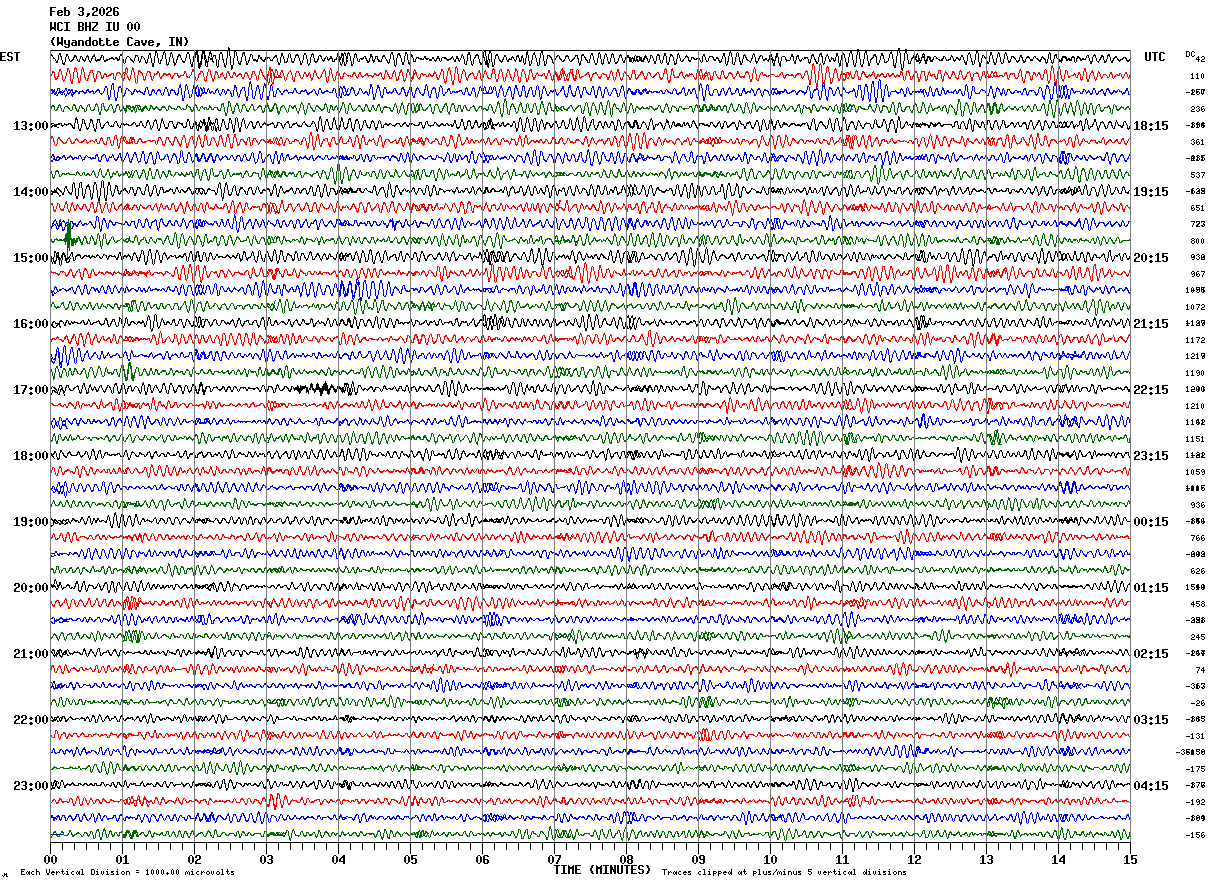Select the 19:00 EST row label
This screenshot has width=1210, height=886.
click(31, 522)
